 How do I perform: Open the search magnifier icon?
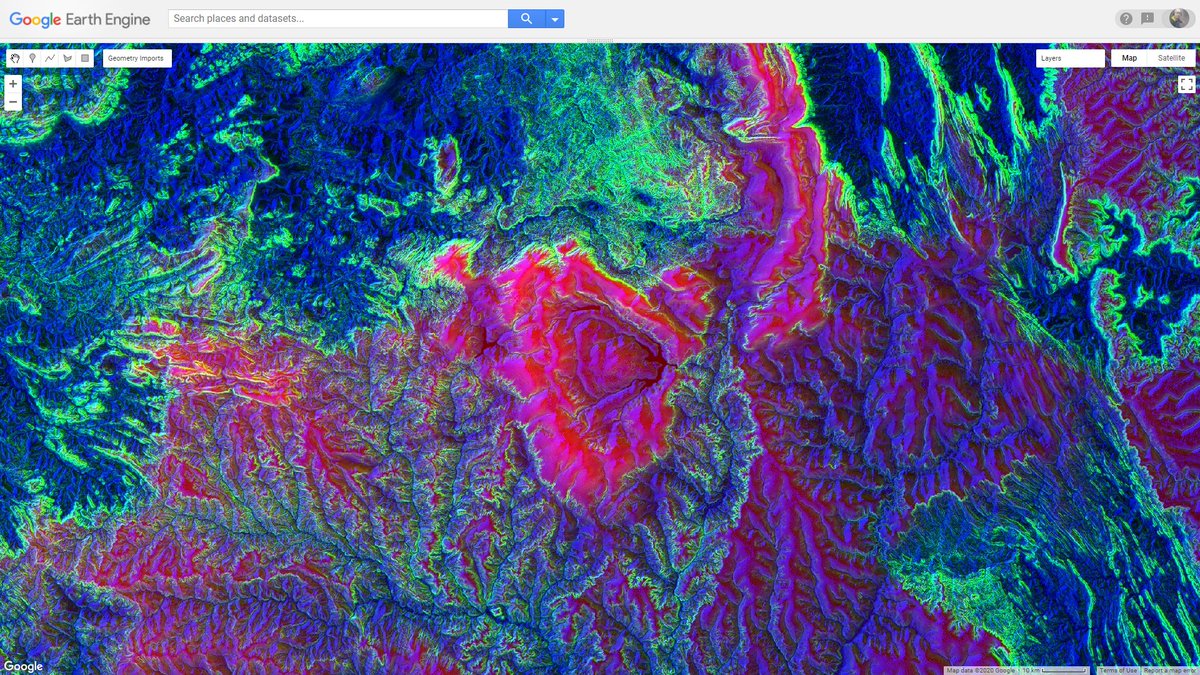tap(525, 18)
